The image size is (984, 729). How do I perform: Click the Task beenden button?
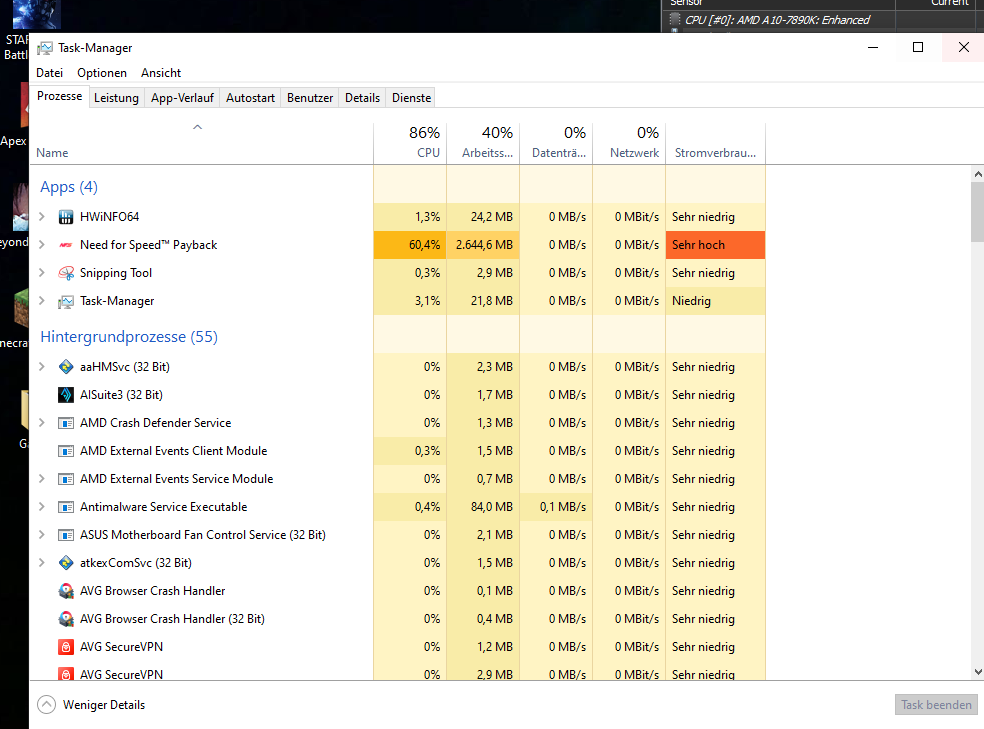click(x=936, y=705)
